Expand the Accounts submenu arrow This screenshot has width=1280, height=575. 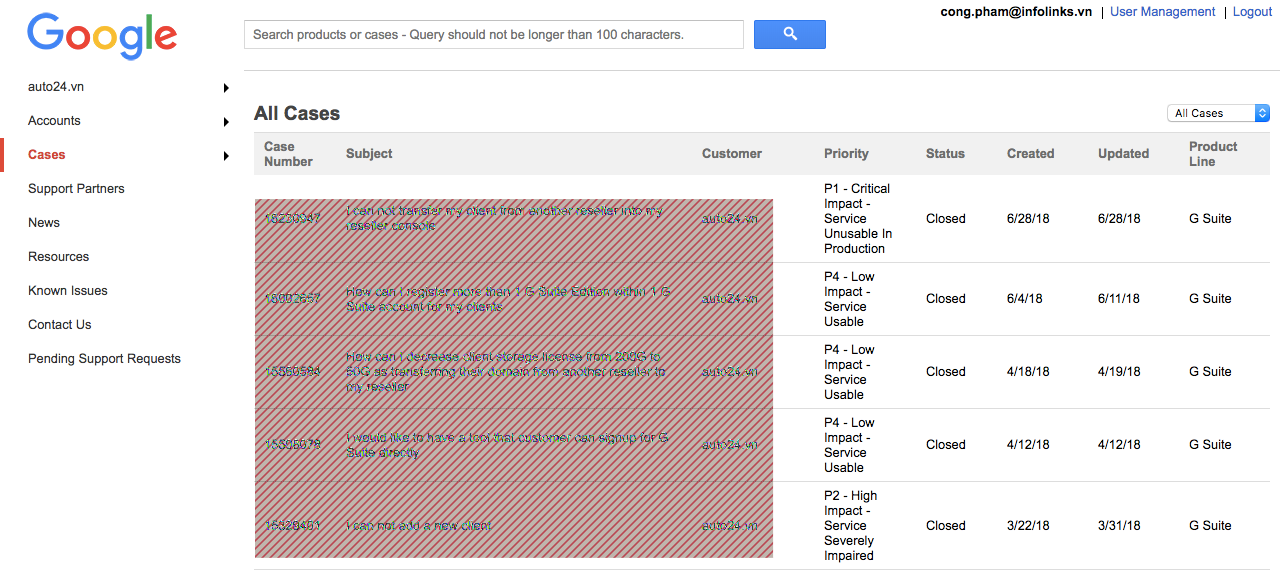coord(227,122)
